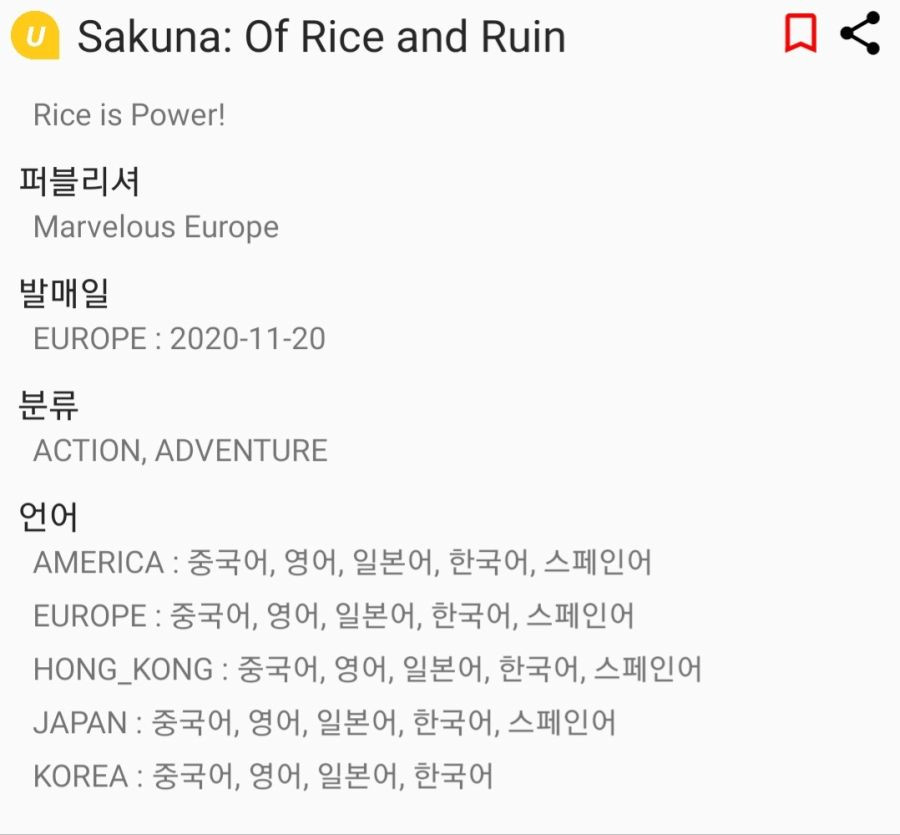This screenshot has height=835, width=900.
Task: Tap 스페인어 in the AMERICA row
Action: pos(598,562)
